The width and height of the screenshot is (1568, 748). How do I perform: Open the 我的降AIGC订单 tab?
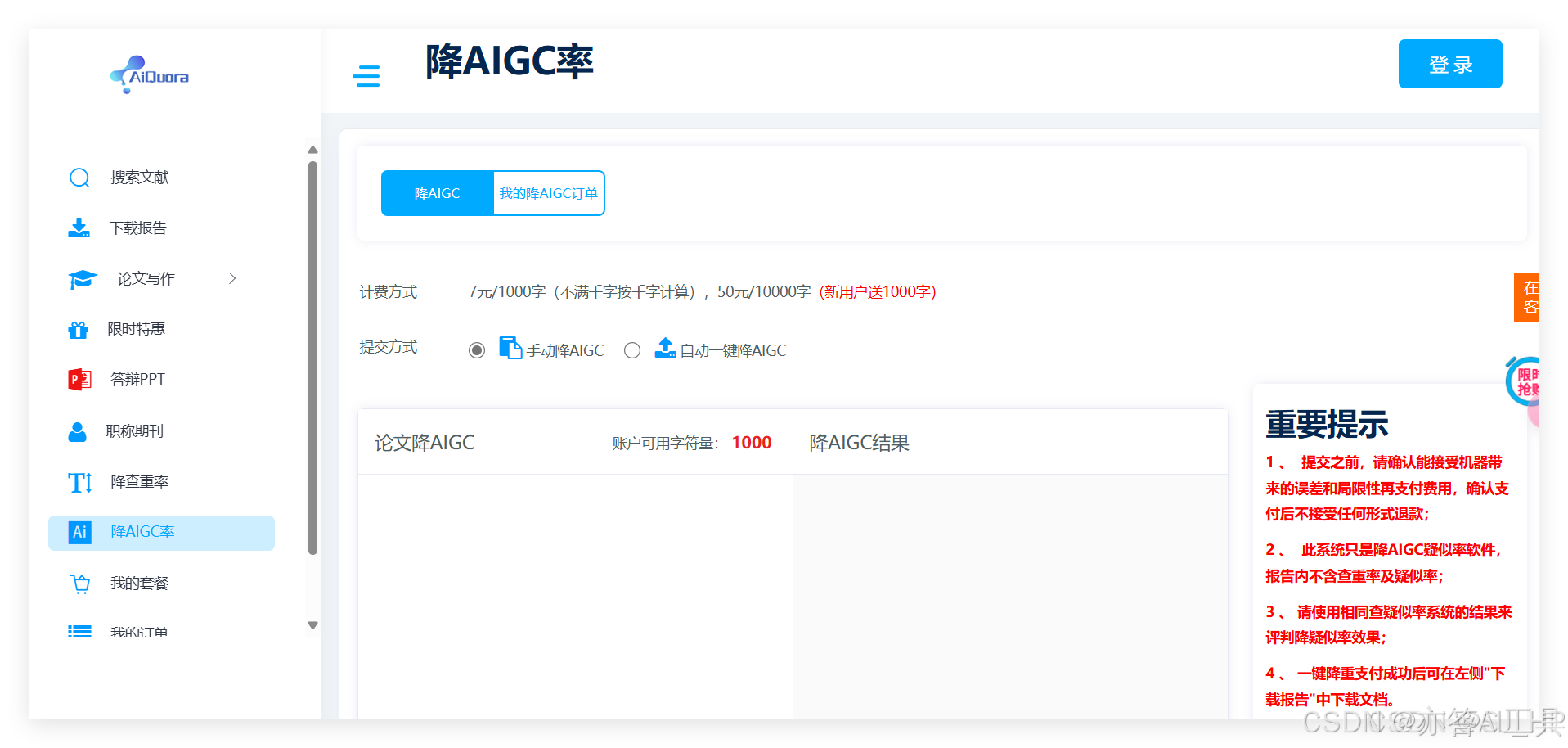click(x=547, y=193)
